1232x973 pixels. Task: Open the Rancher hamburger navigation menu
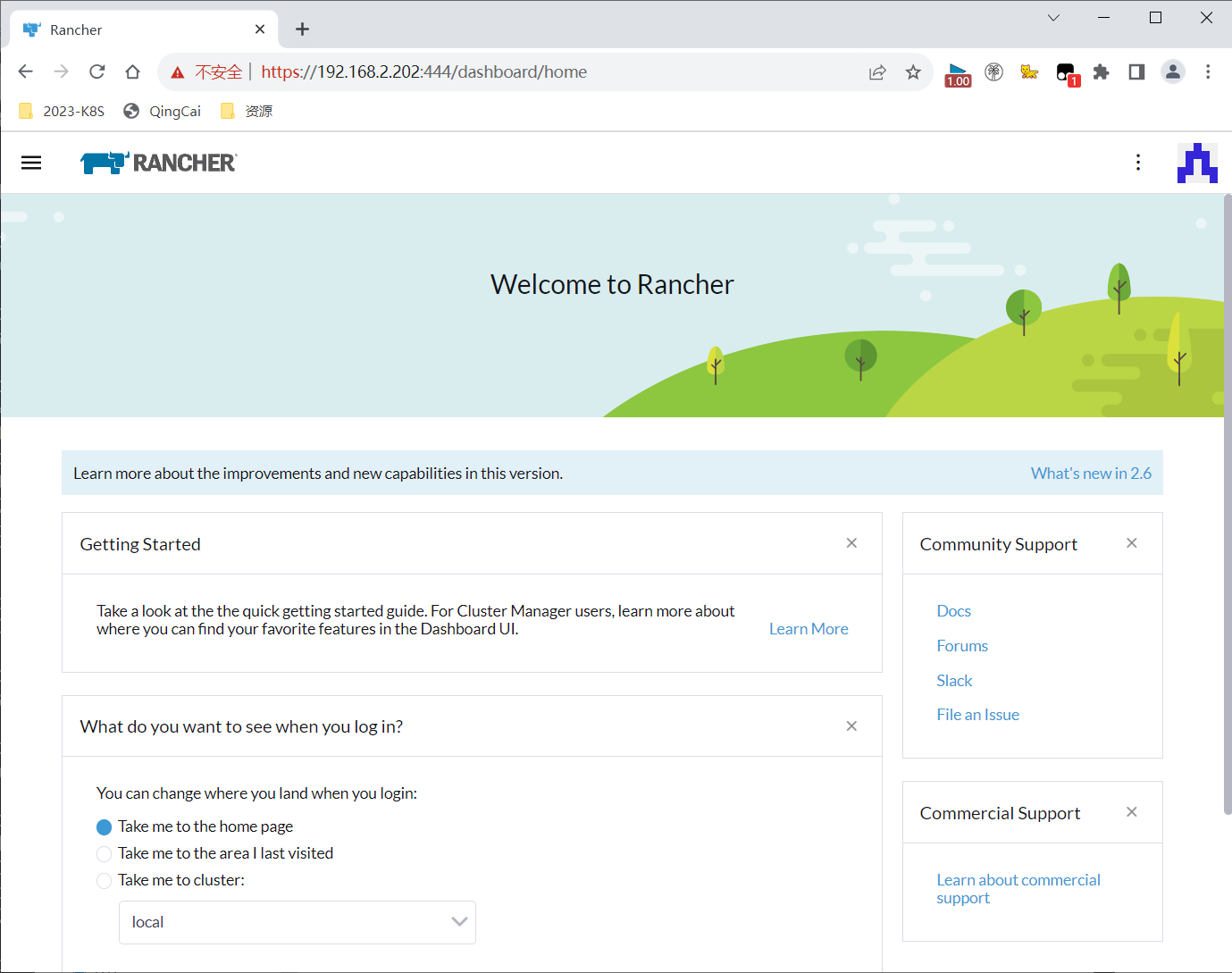click(31, 163)
